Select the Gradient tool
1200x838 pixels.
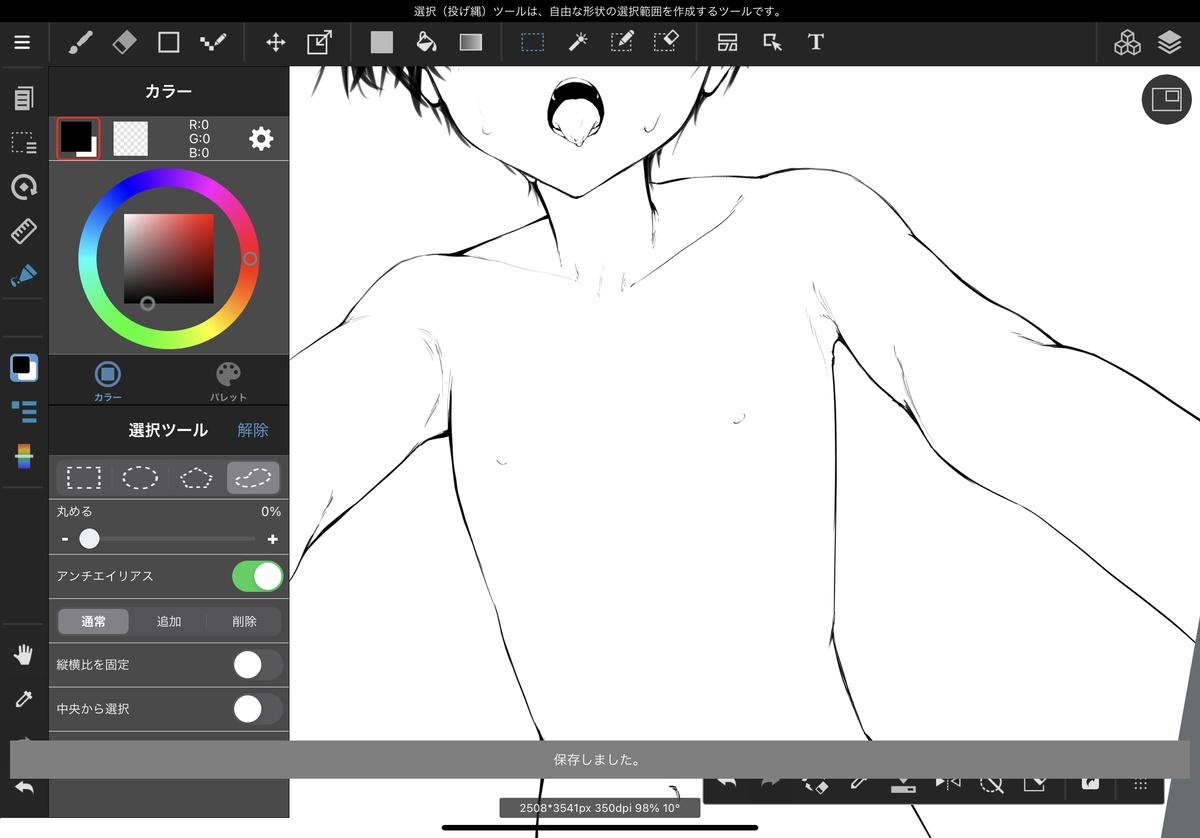pos(470,42)
